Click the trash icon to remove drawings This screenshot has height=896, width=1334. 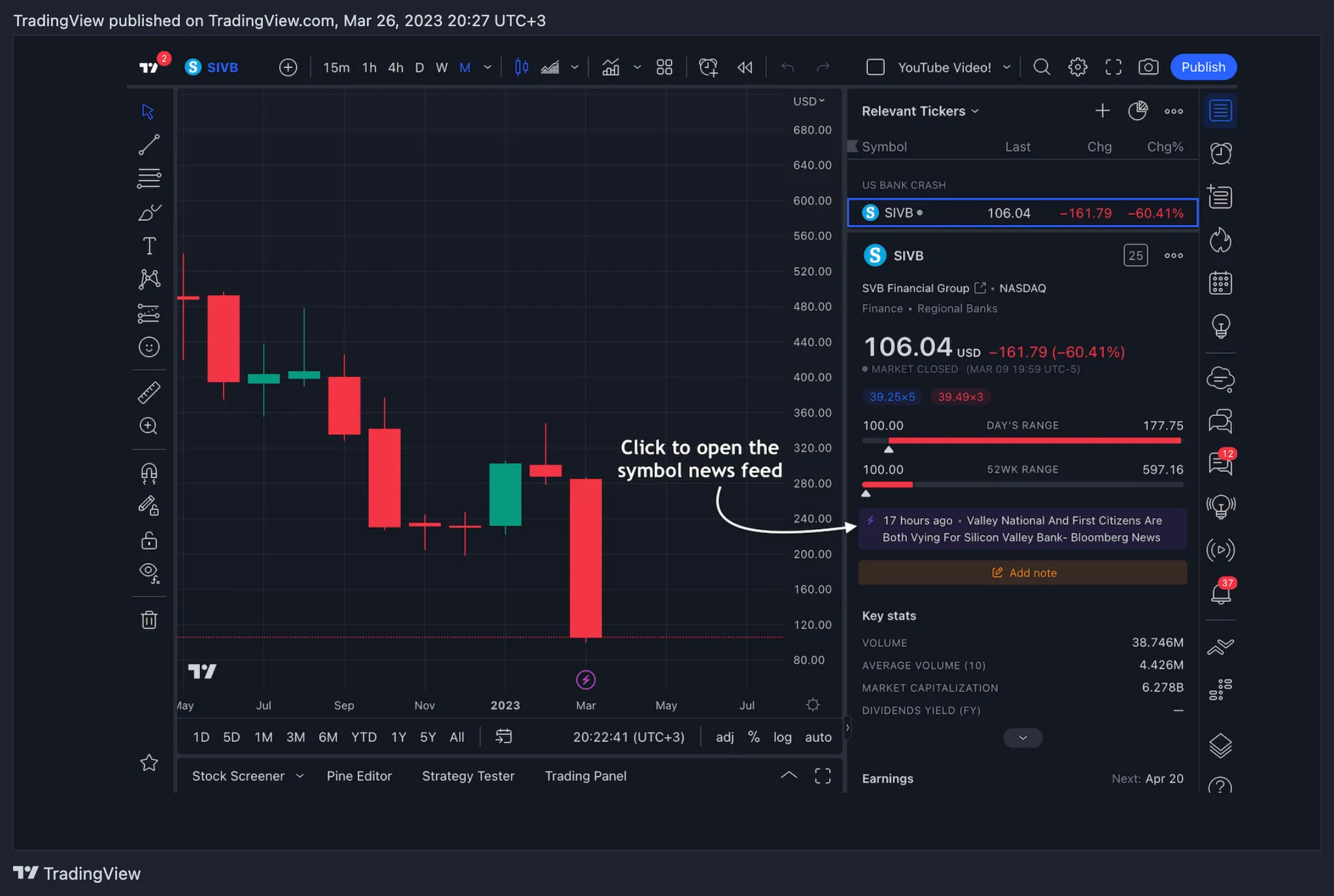(149, 619)
